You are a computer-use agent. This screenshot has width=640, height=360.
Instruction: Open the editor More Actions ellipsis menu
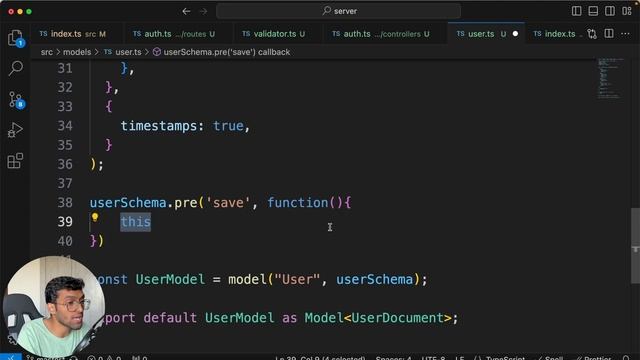pos(625,34)
